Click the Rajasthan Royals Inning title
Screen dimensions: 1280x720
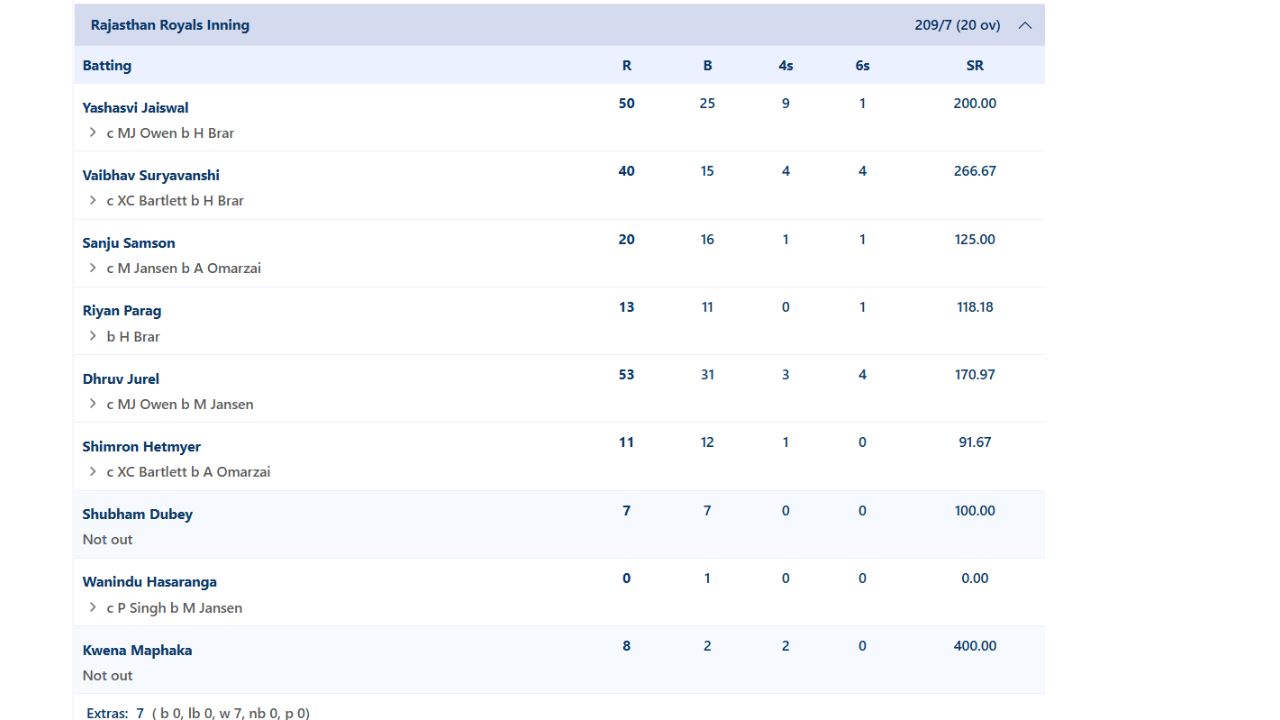[170, 25]
